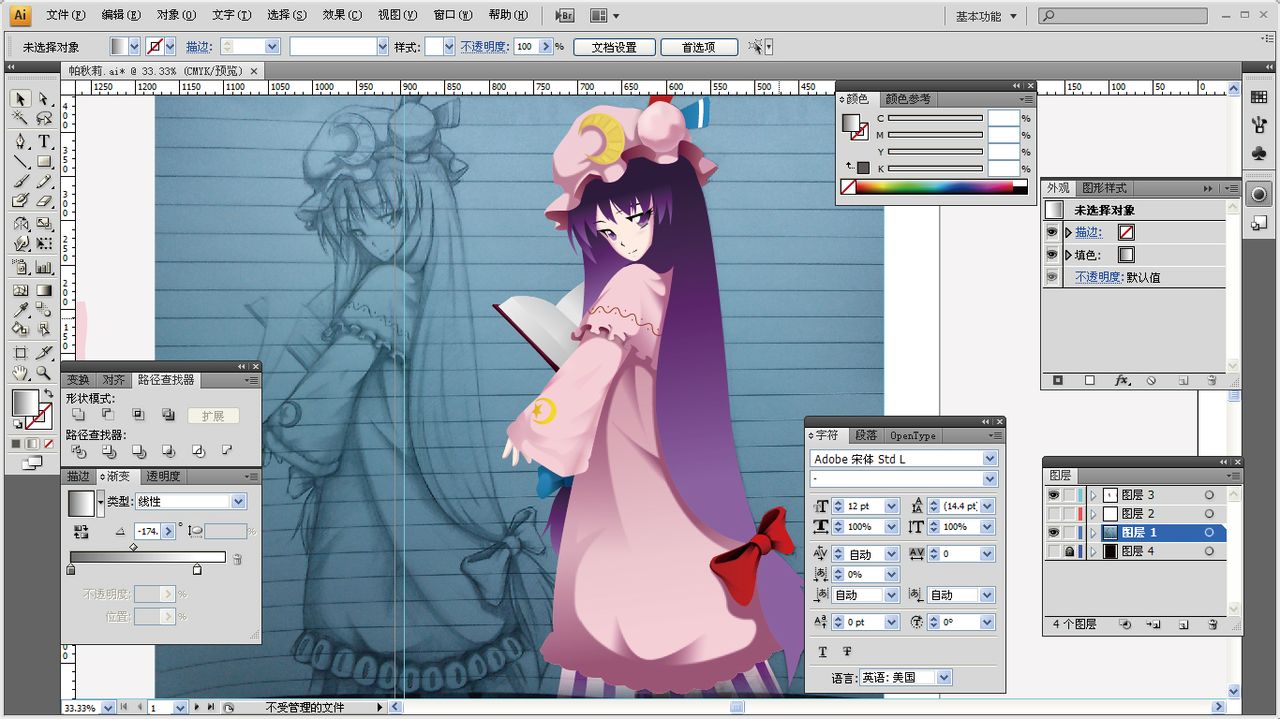Expand the 图层 3 layer contents

click(1093, 495)
